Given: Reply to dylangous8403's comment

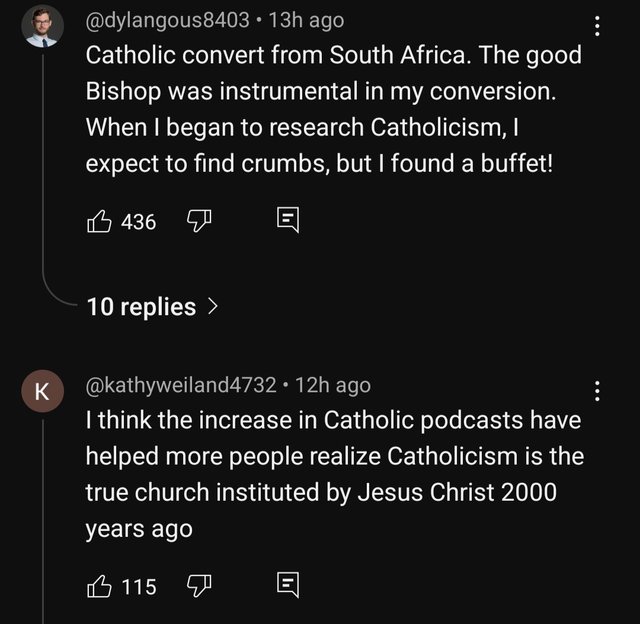Looking at the screenshot, I should pos(285,221).
